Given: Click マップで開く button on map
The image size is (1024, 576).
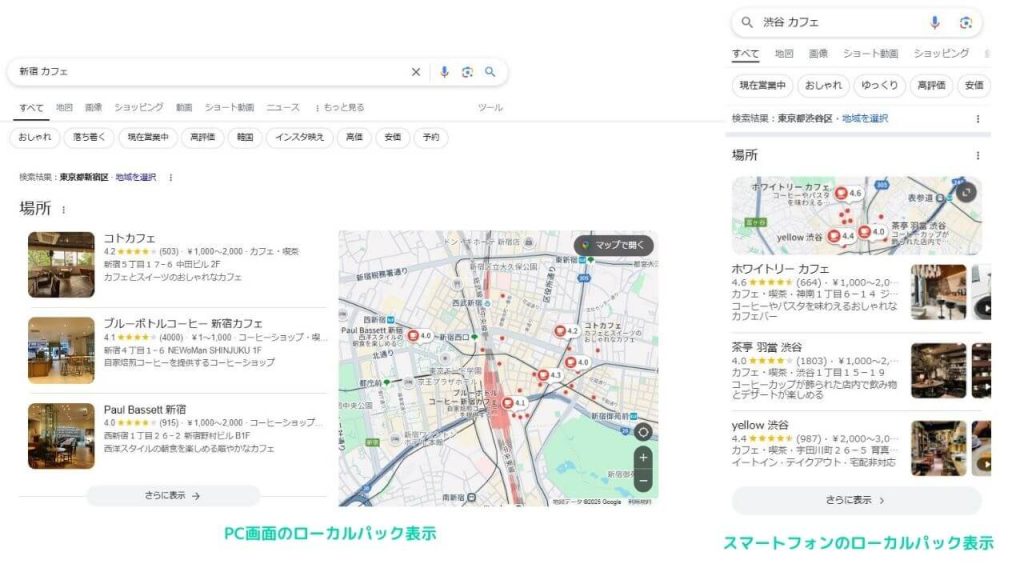Looking at the screenshot, I should (x=613, y=246).
